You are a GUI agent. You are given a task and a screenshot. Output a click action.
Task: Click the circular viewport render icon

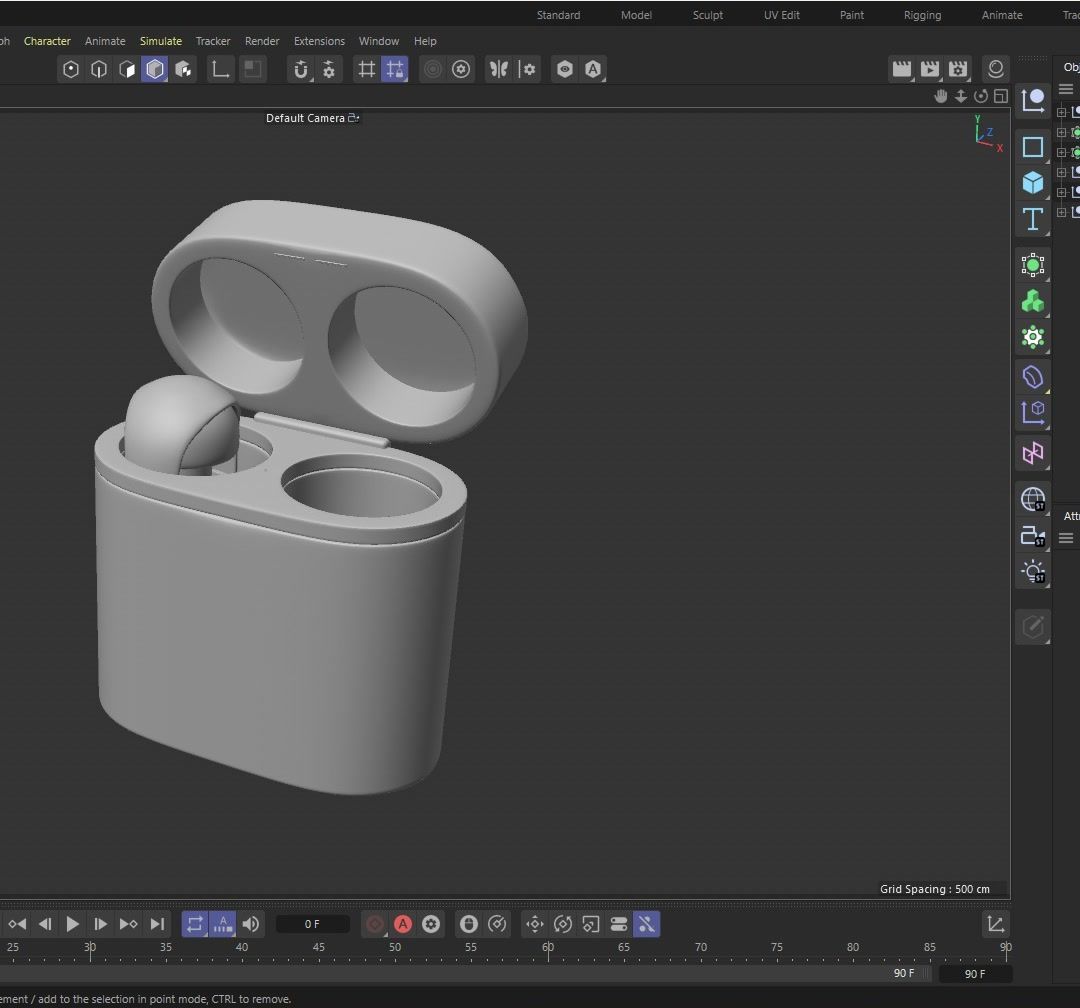tap(995, 68)
